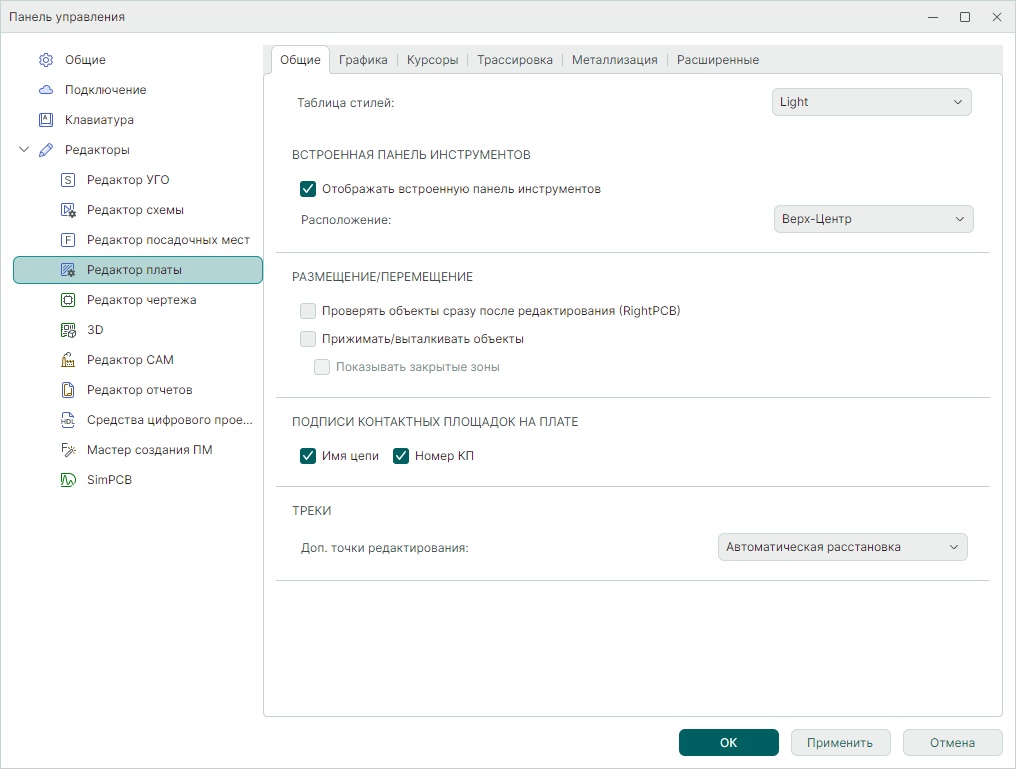
Task: Select the Редактор УГО icon
Action: pos(68,180)
